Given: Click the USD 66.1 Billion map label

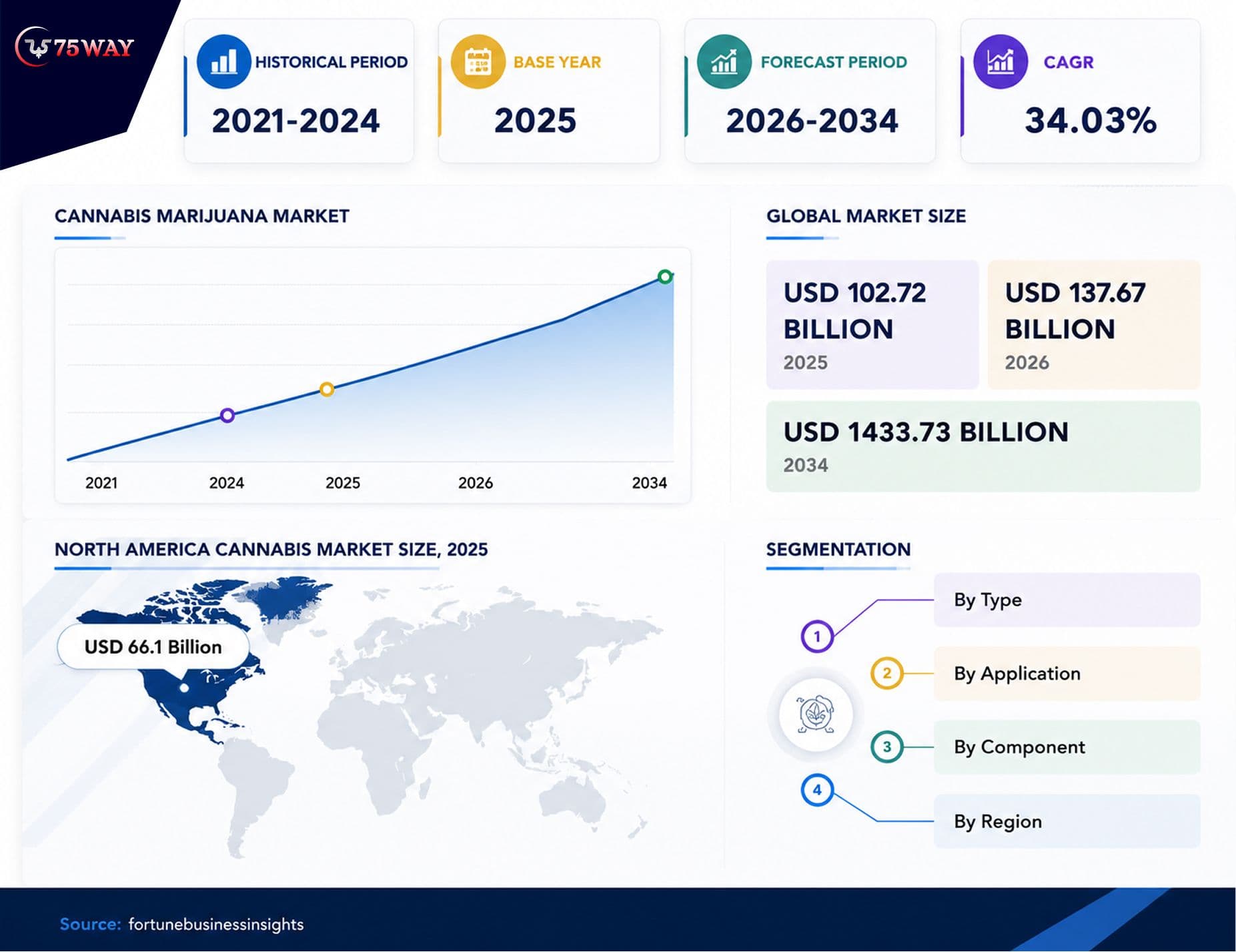Looking at the screenshot, I should click(x=153, y=647).
